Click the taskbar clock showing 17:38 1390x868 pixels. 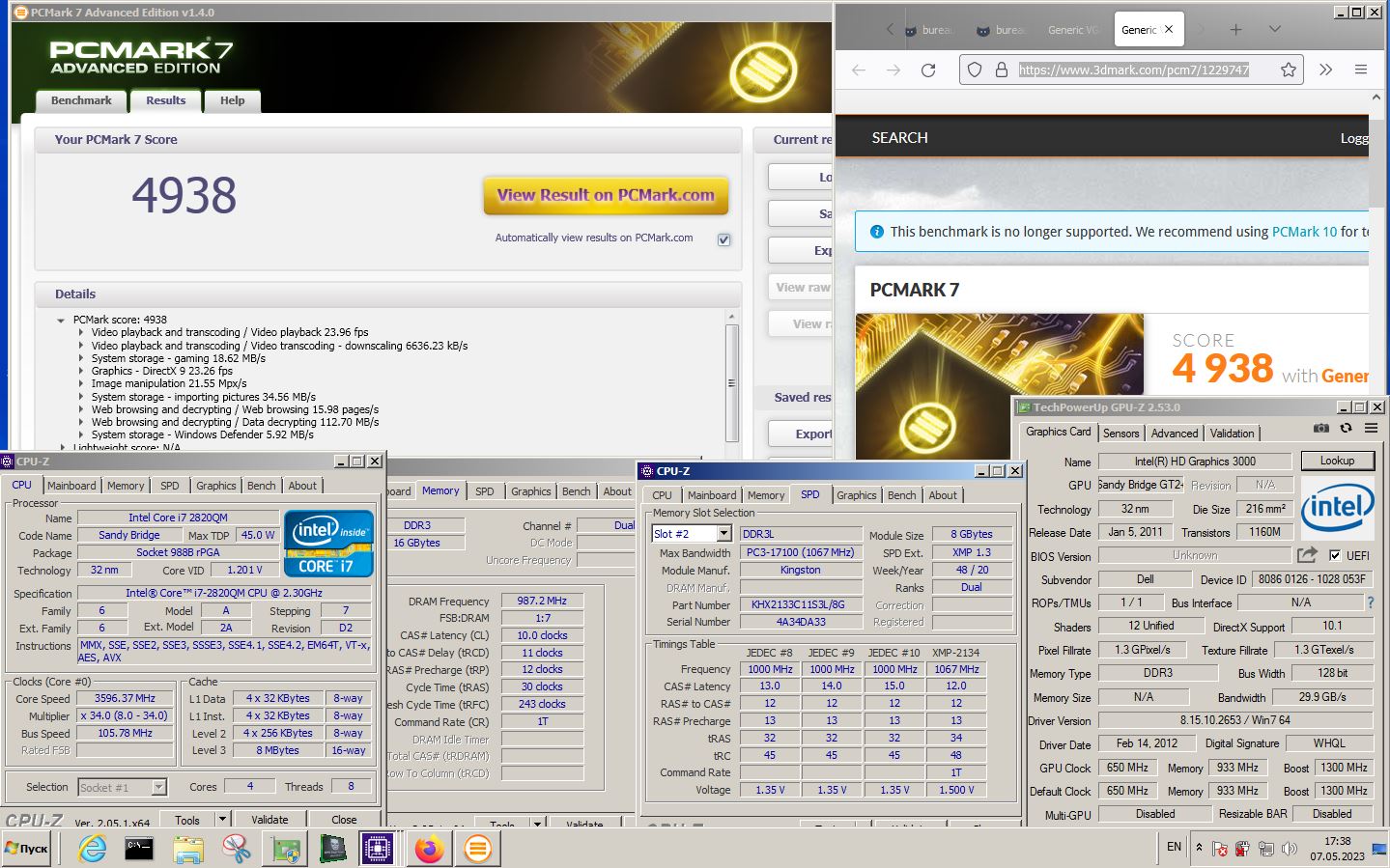click(x=1337, y=849)
